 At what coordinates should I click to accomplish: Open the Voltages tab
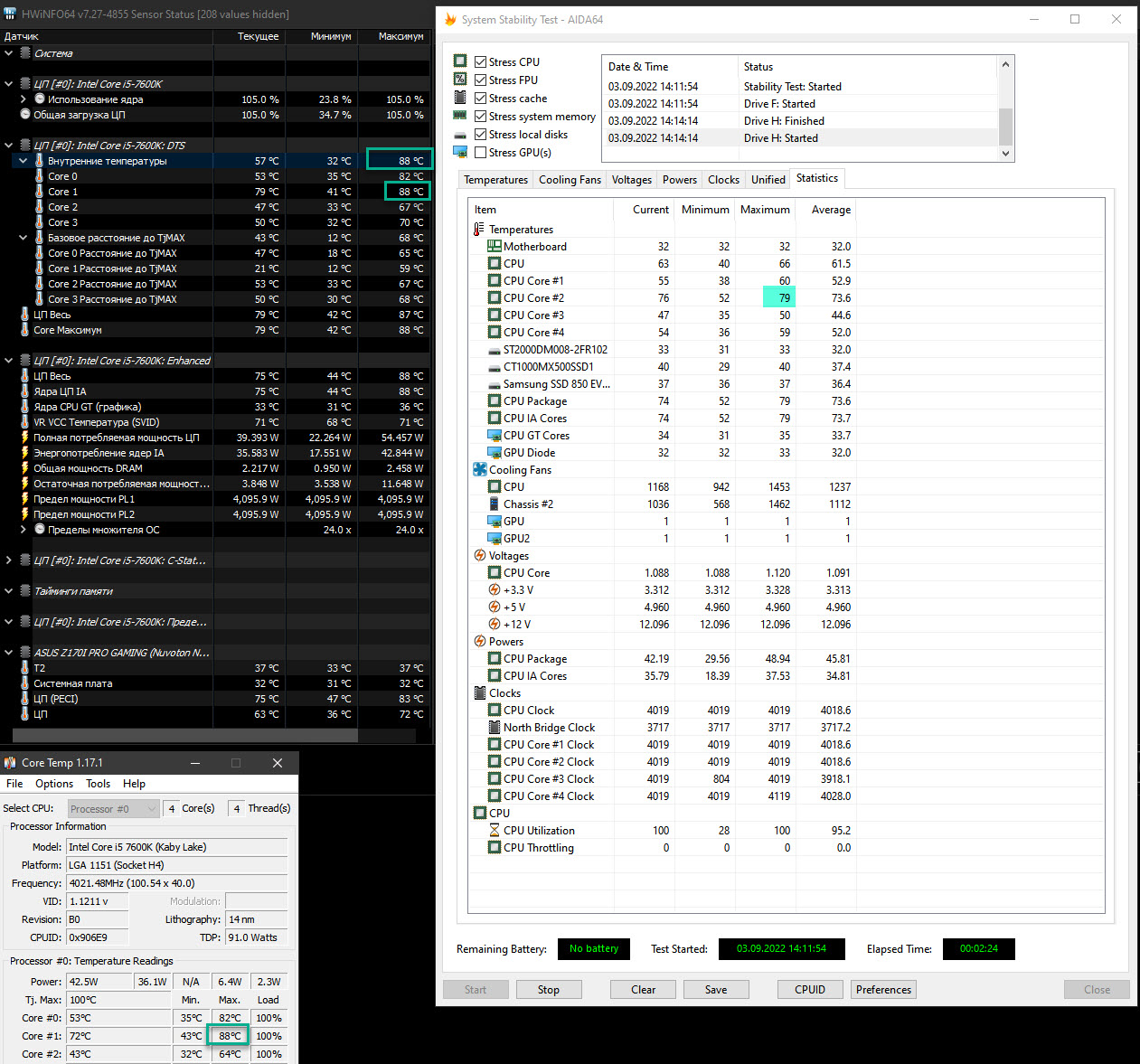(x=631, y=180)
